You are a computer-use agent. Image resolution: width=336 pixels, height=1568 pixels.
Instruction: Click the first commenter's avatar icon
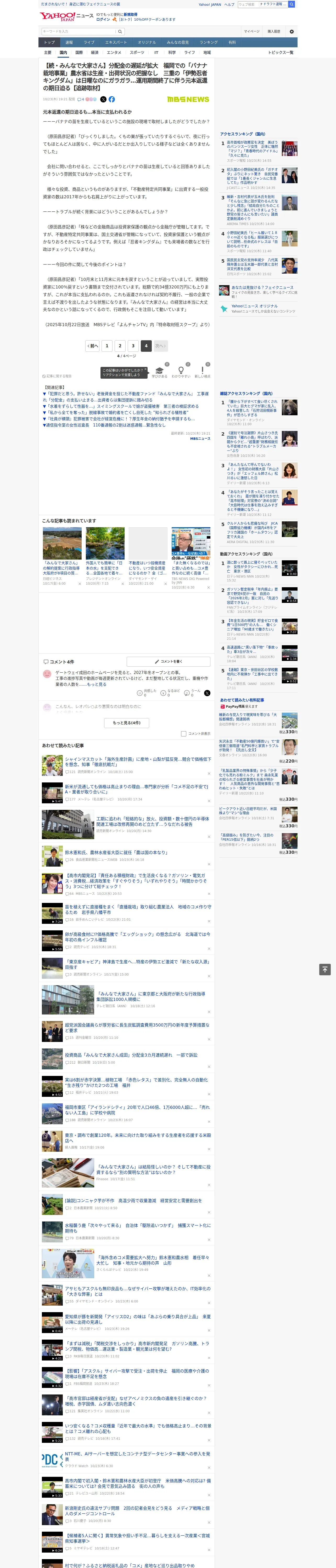(x=47, y=674)
